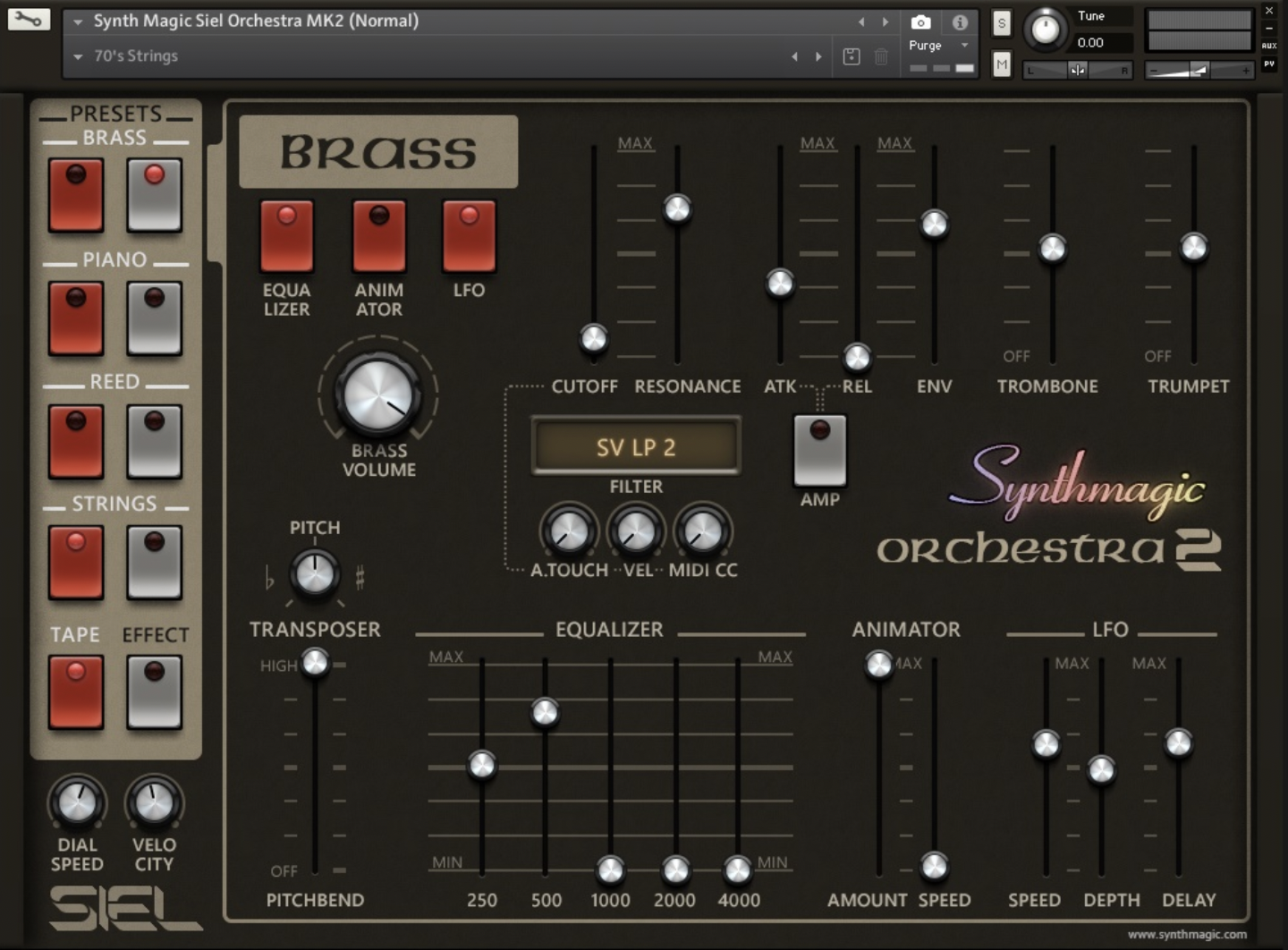
Task: Enable the LFO section button
Action: pos(469,234)
